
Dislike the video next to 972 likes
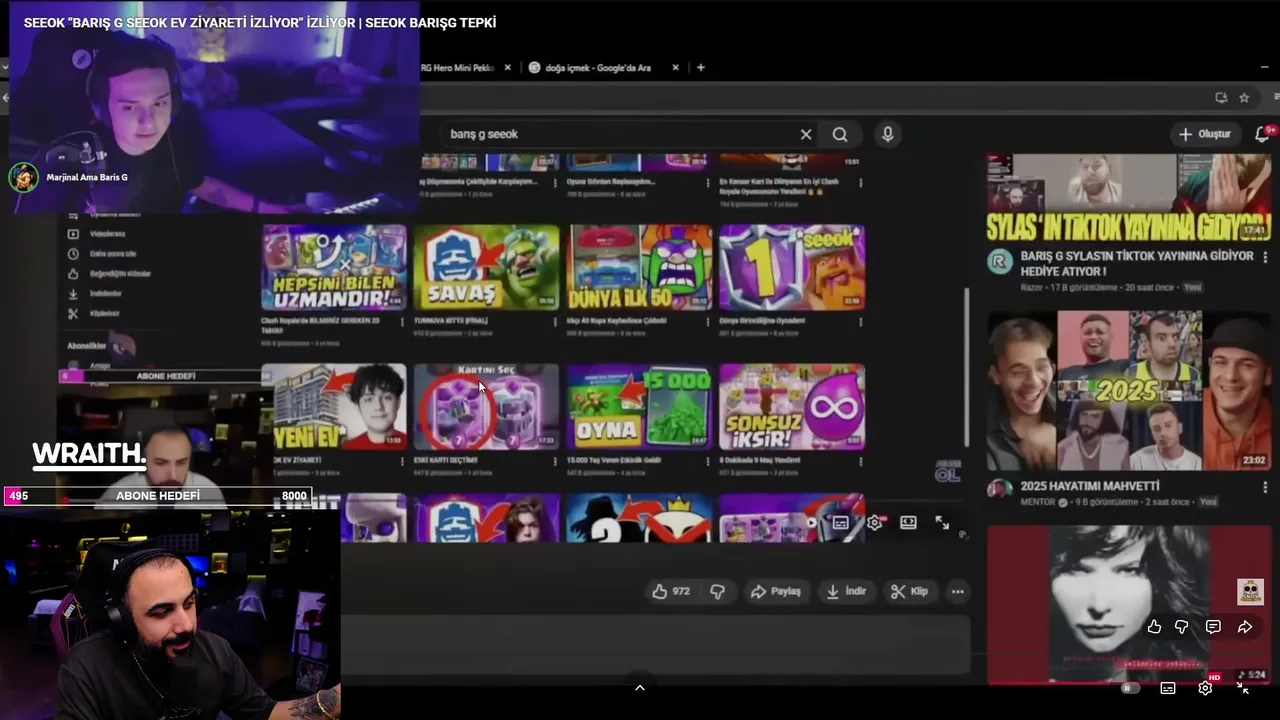click(x=717, y=591)
